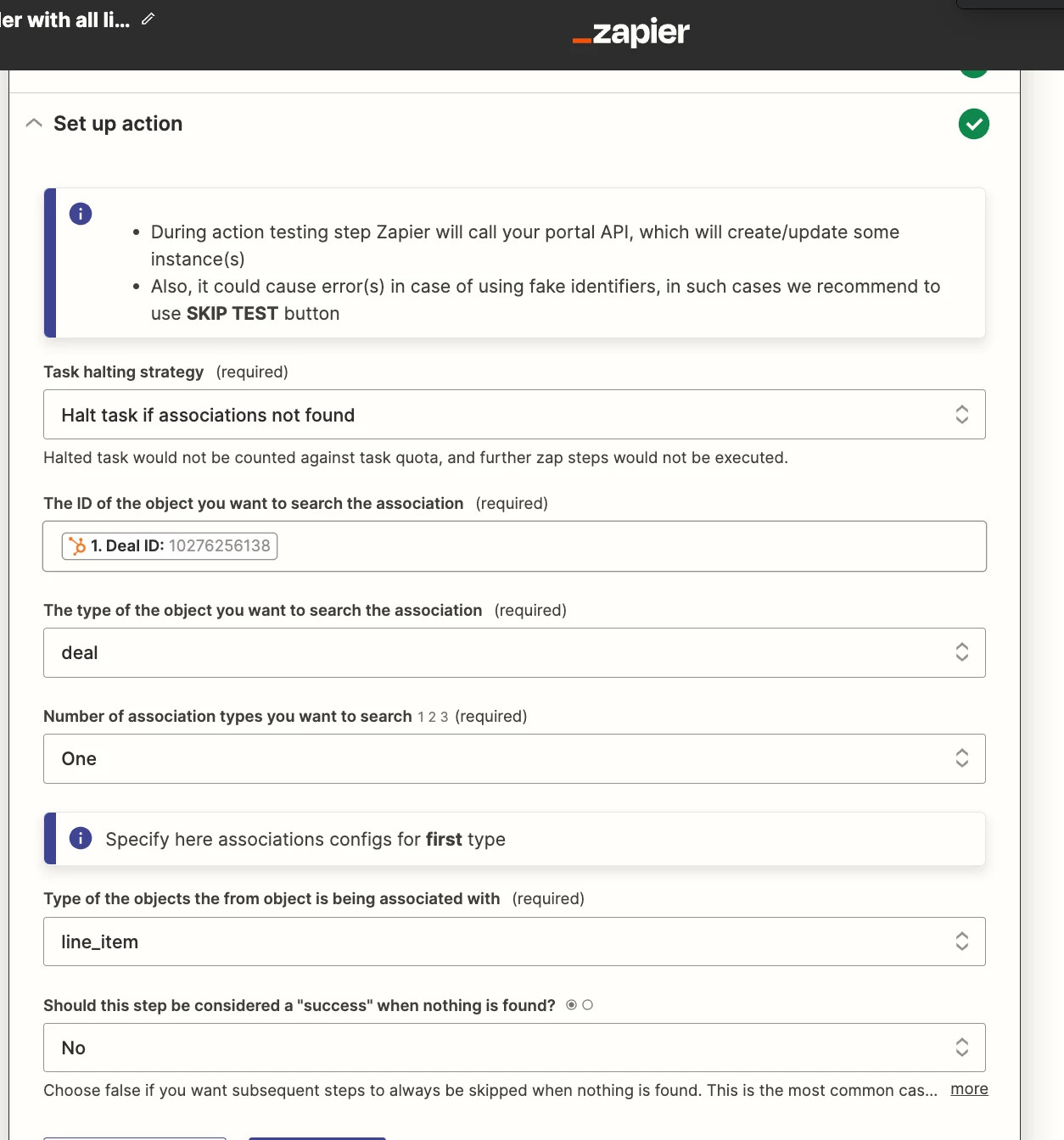Click the Choose false if you want help text
This screenshot has width=1064, height=1140.
pyautogui.click(x=490, y=1091)
